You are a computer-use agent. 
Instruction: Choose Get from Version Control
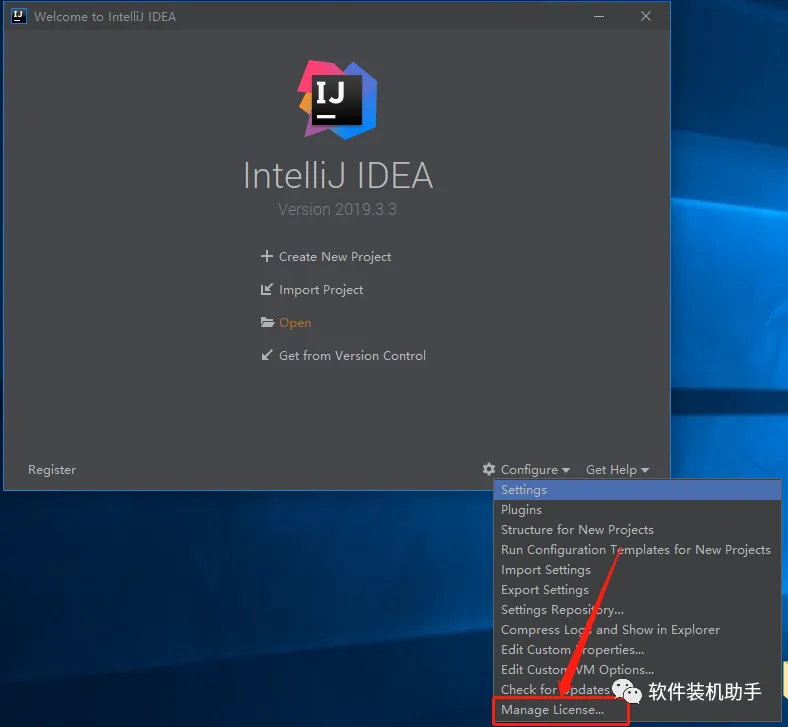point(352,356)
